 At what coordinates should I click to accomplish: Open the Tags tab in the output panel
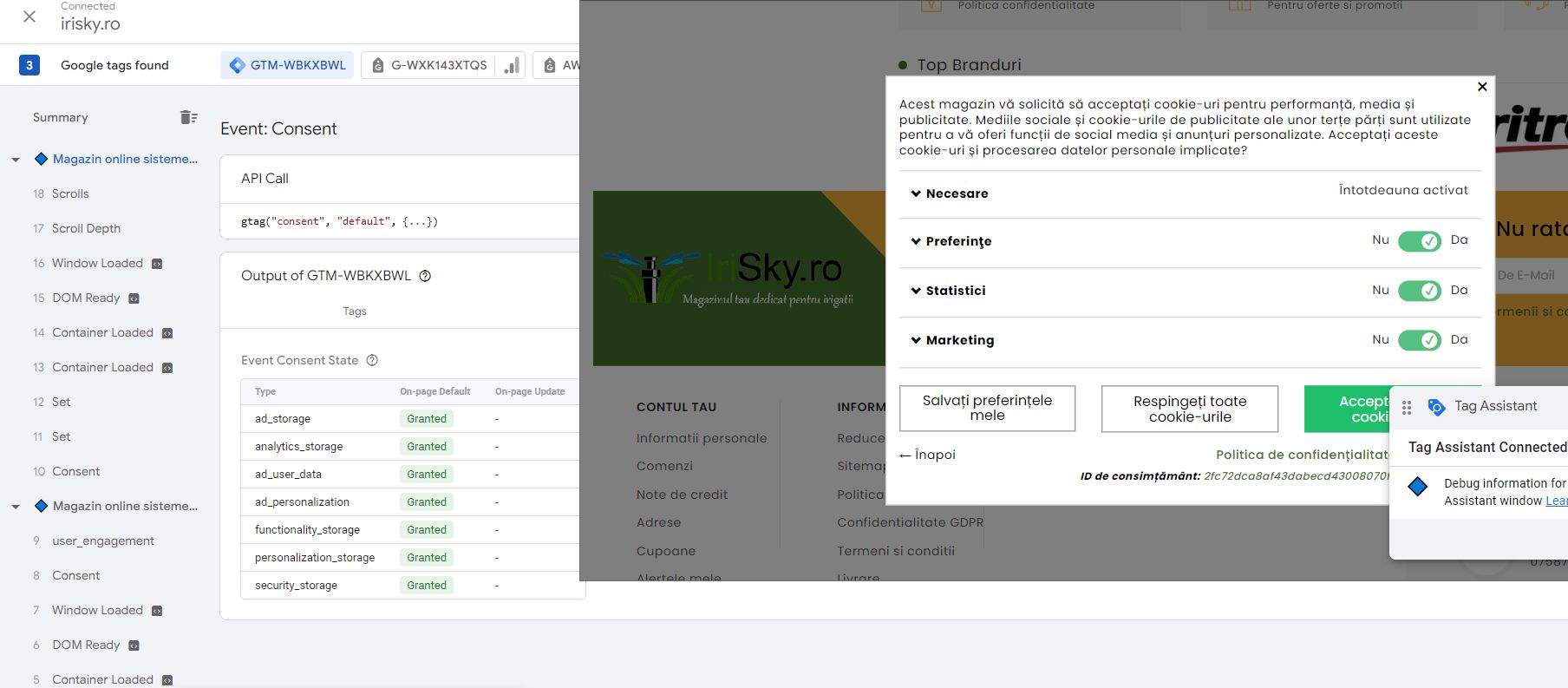coord(355,311)
